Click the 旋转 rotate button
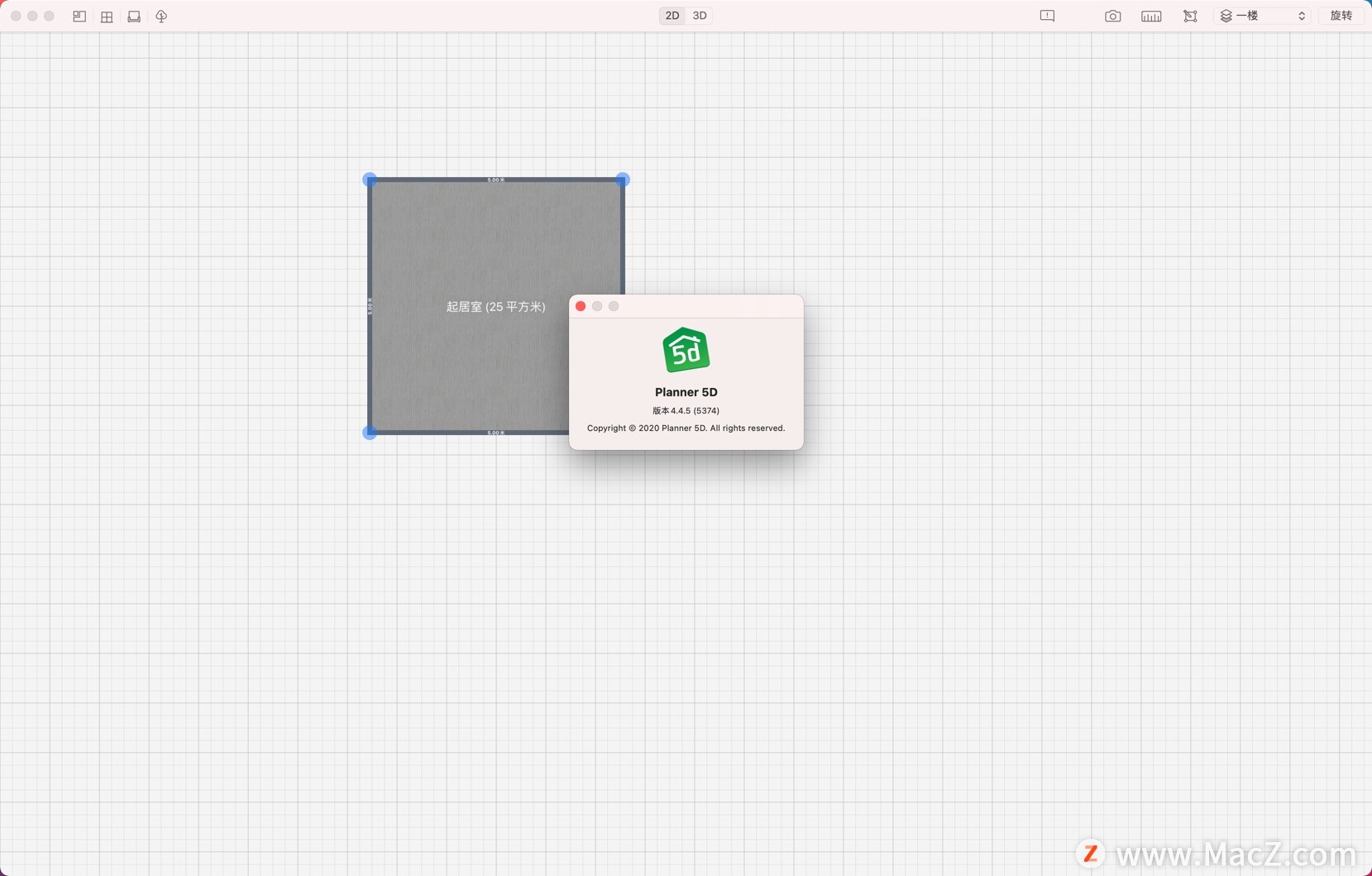 click(x=1341, y=16)
